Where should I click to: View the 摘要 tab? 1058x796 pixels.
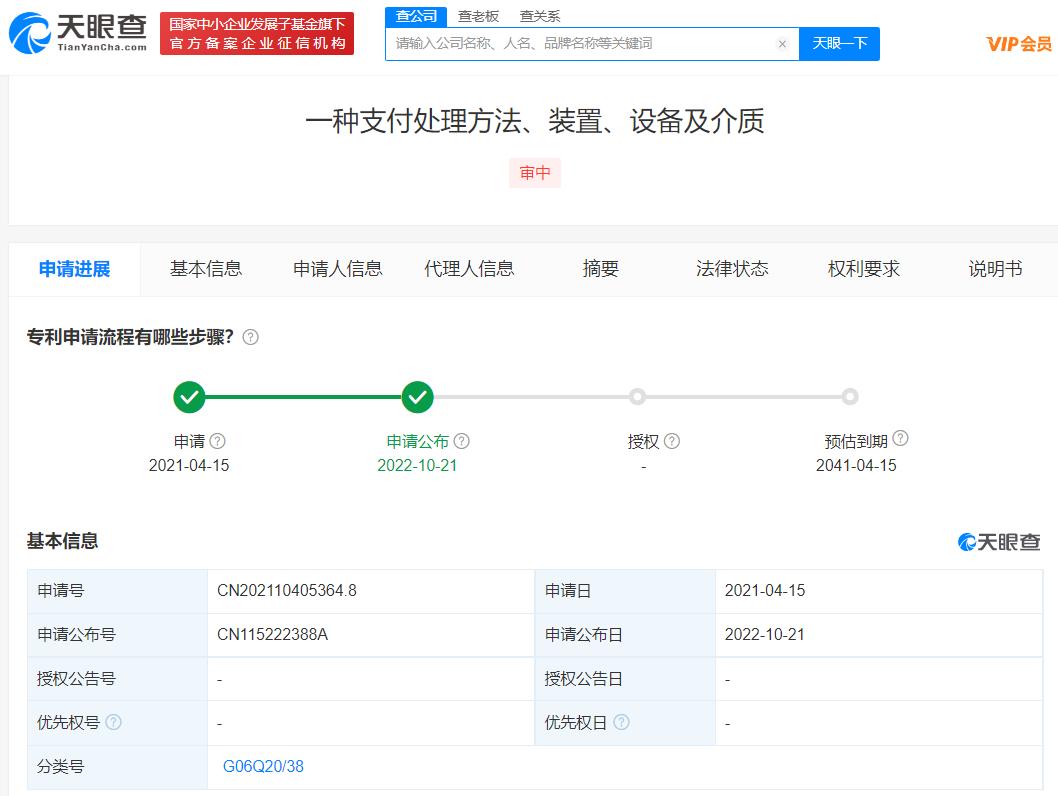click(599, 268)
